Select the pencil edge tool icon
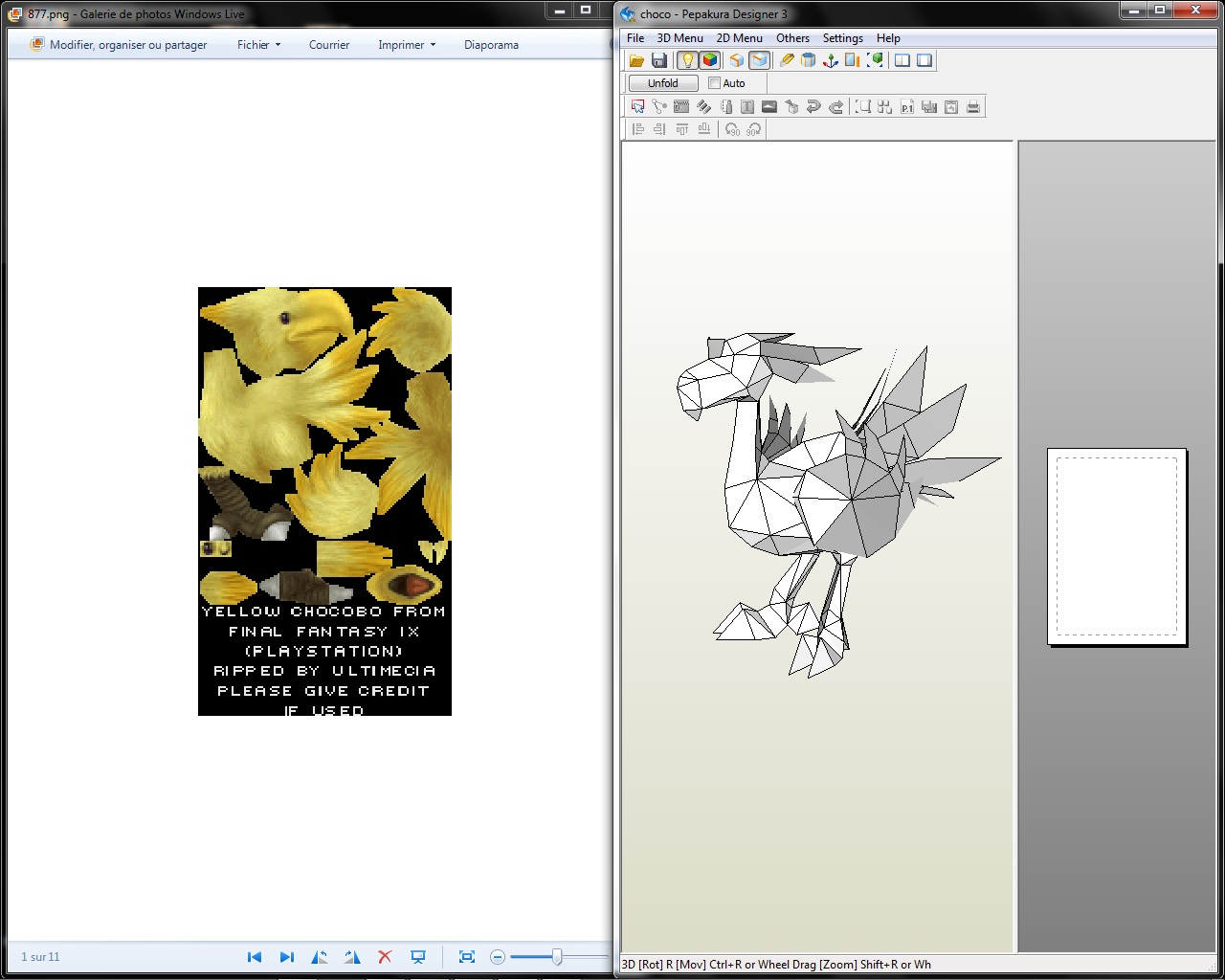The height and width of the screenshot is (980, 1225). pos(787,60)
